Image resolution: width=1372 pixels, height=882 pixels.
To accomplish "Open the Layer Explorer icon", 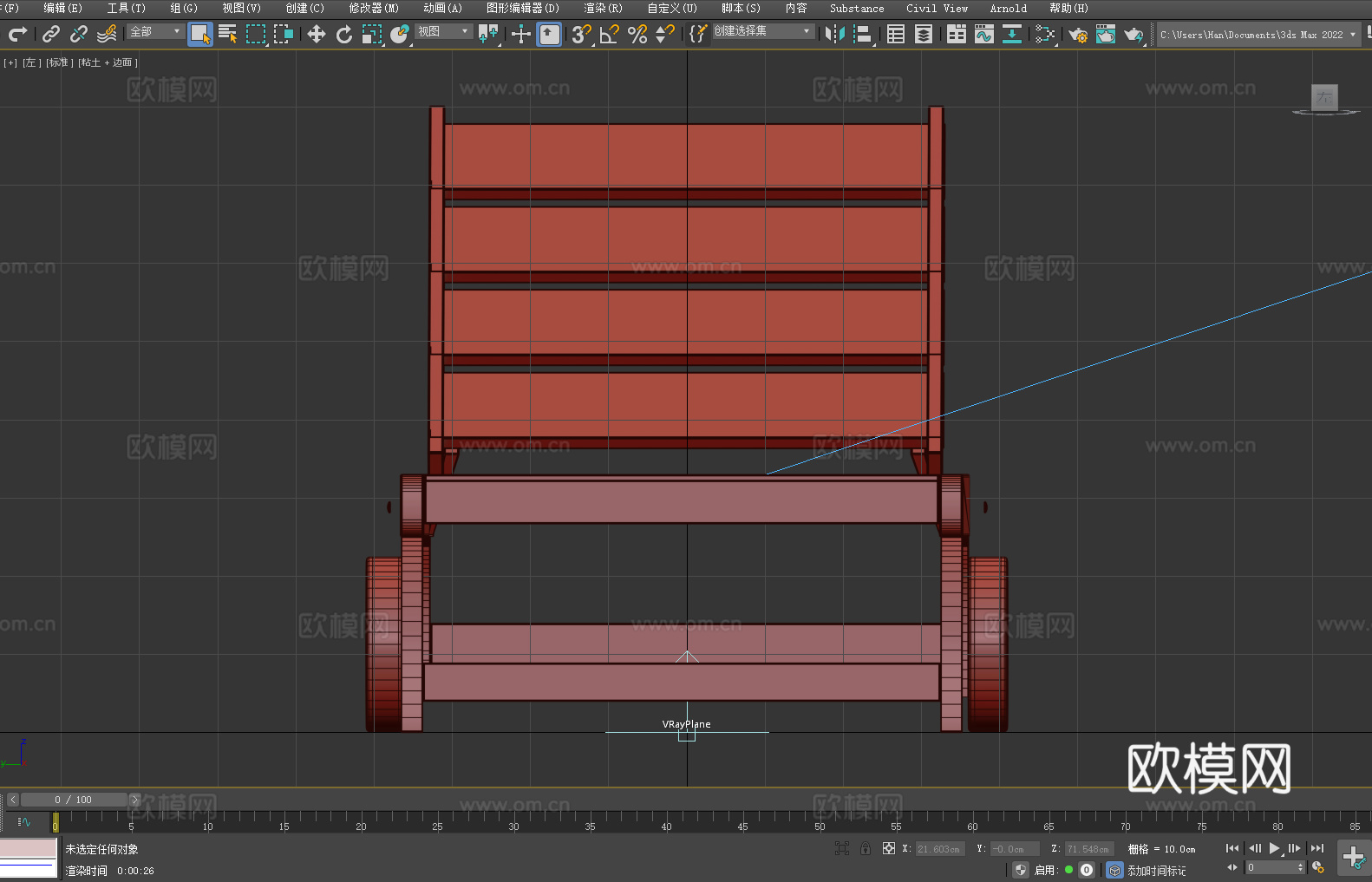I will point(924,35).
